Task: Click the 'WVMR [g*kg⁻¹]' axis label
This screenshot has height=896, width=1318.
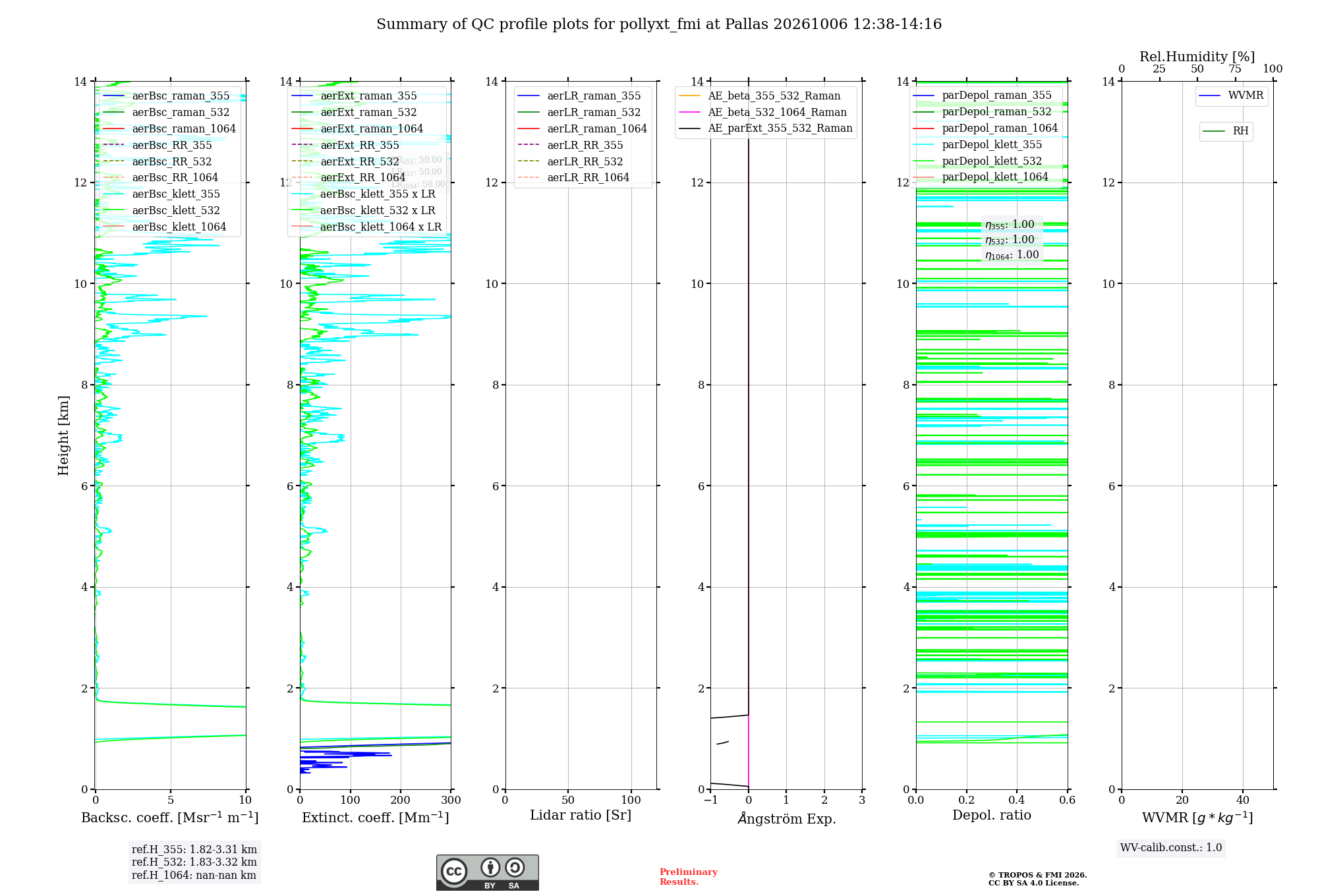Action: coord(1197,818)
